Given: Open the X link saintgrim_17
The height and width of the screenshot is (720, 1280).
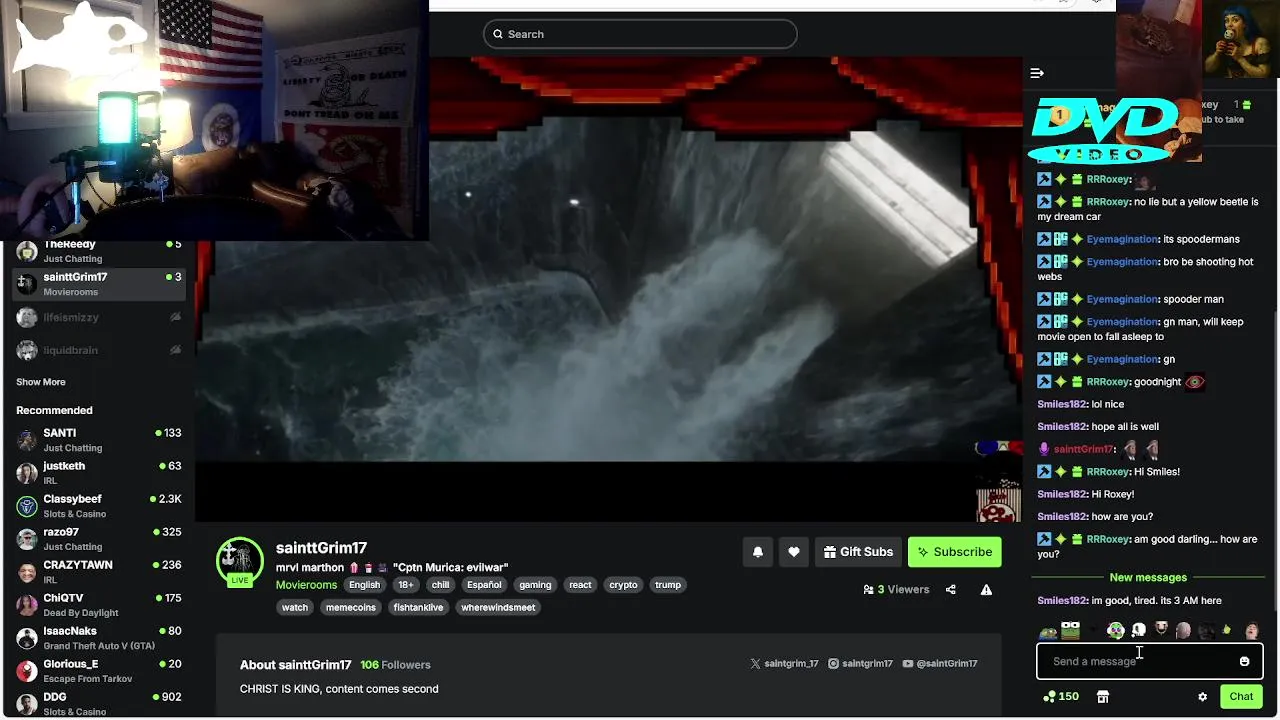Looking at the screenshot, I should coord(784,664).
